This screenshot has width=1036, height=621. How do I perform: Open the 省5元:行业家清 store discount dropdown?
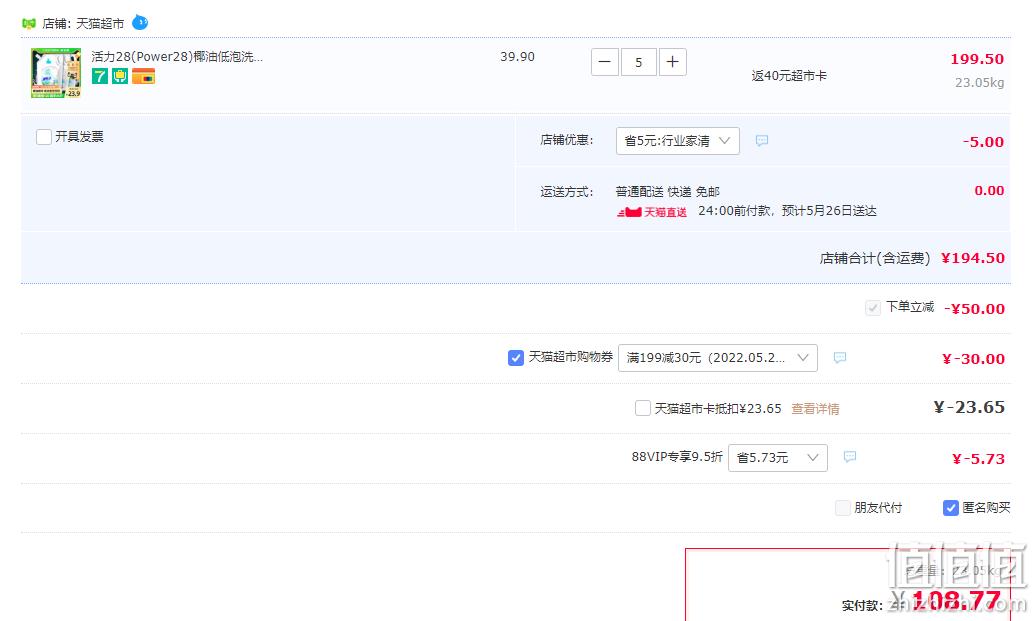677,141
